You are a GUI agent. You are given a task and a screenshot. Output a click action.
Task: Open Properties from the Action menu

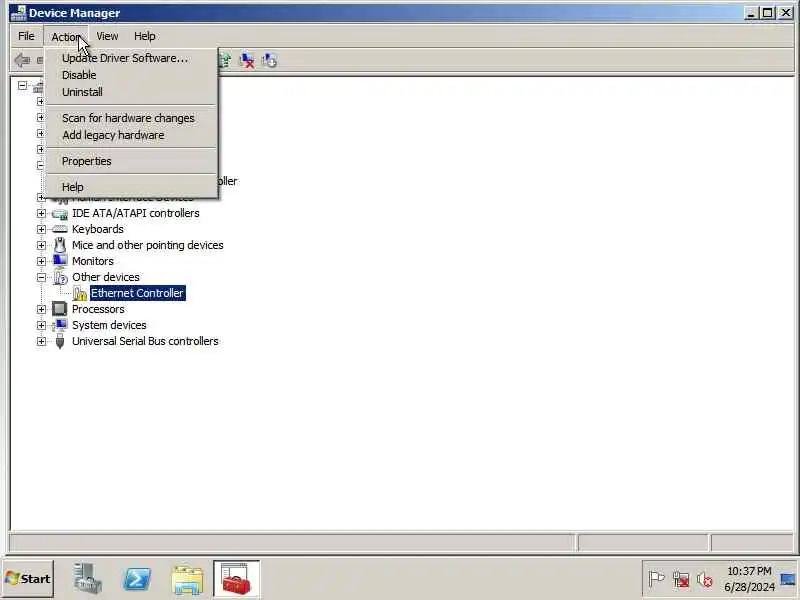tap(131, 161)
